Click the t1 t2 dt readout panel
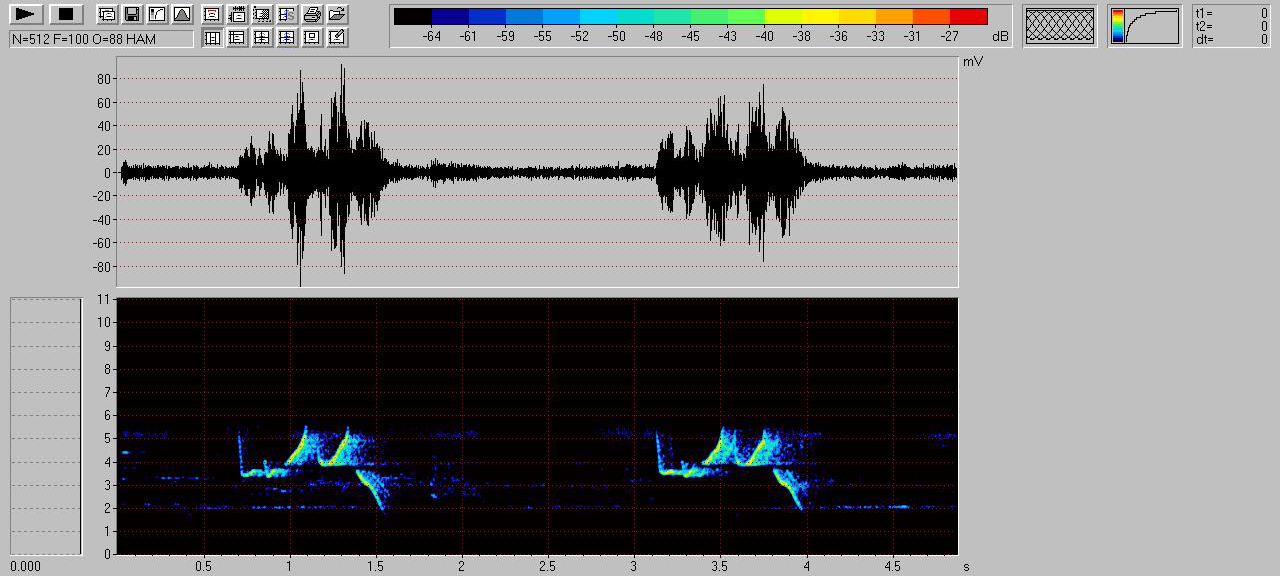The image size is (1280, 576). [1231, 26]
